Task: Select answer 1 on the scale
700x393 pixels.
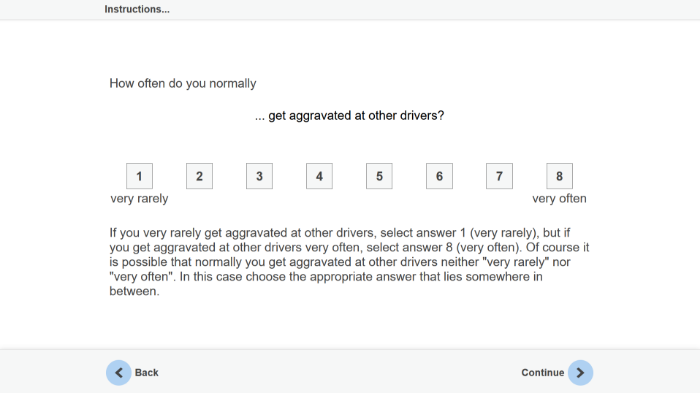Action: [x=139, y=176]
